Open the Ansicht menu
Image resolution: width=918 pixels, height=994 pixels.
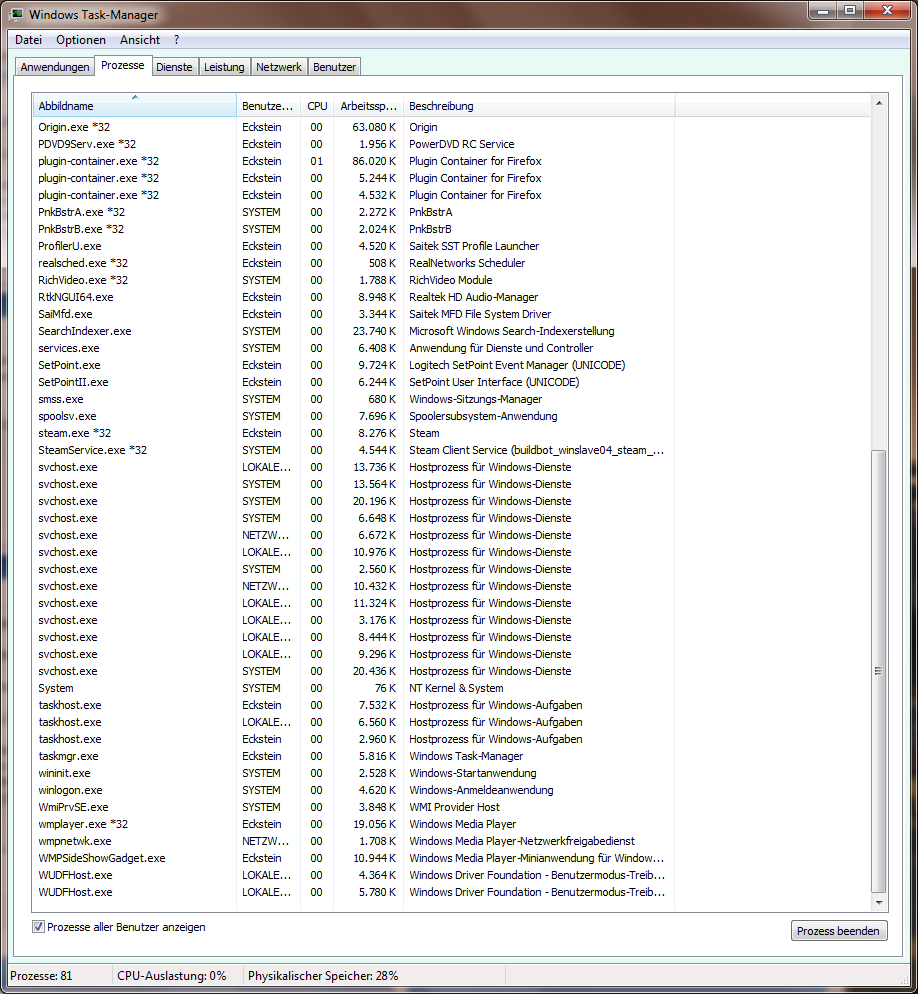pyautogui.click(x=140, y=39)
